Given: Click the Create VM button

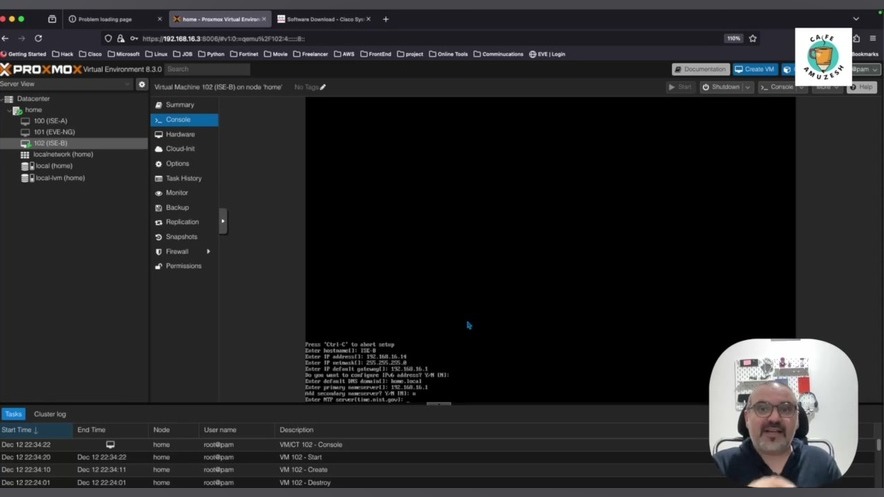Looking at the screenshot, I should tap(754, 69).
